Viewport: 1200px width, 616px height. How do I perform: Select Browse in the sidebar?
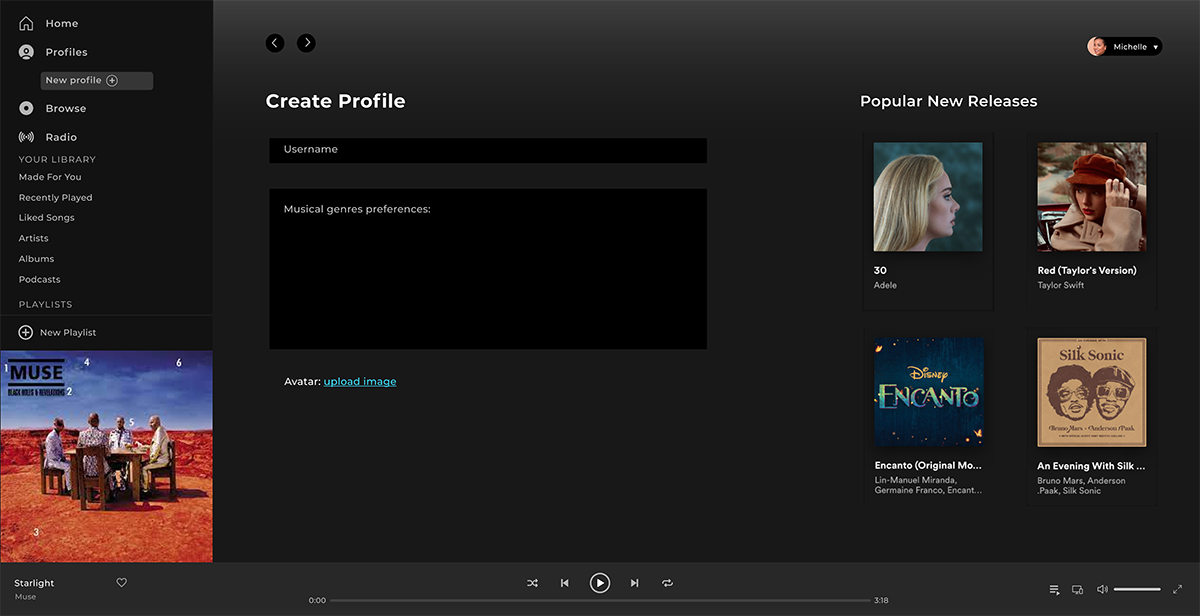coord(65,108)
